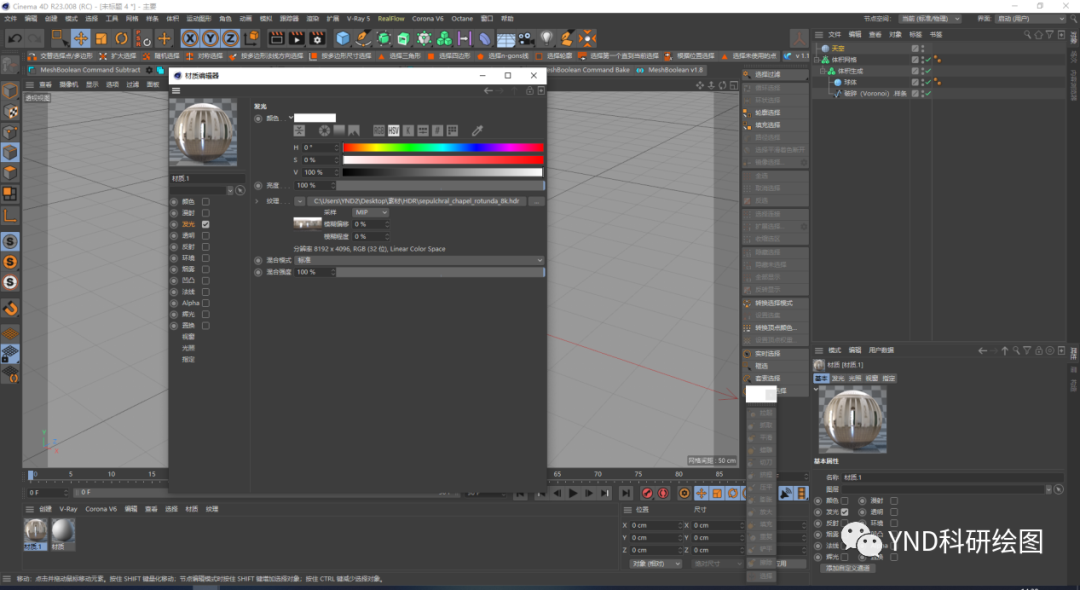Enable 反射 channel checkbox in material editor
Viewport: 1080px width, 590px height.
(205, 246)
